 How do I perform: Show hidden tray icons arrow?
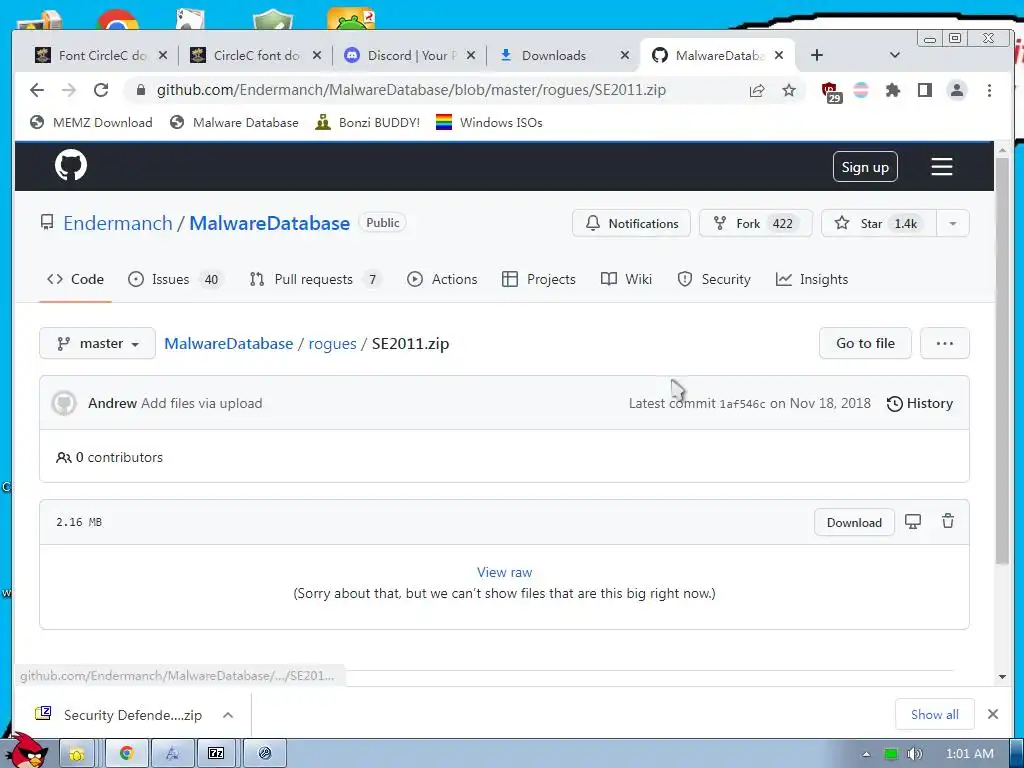[x=866, y=754]
